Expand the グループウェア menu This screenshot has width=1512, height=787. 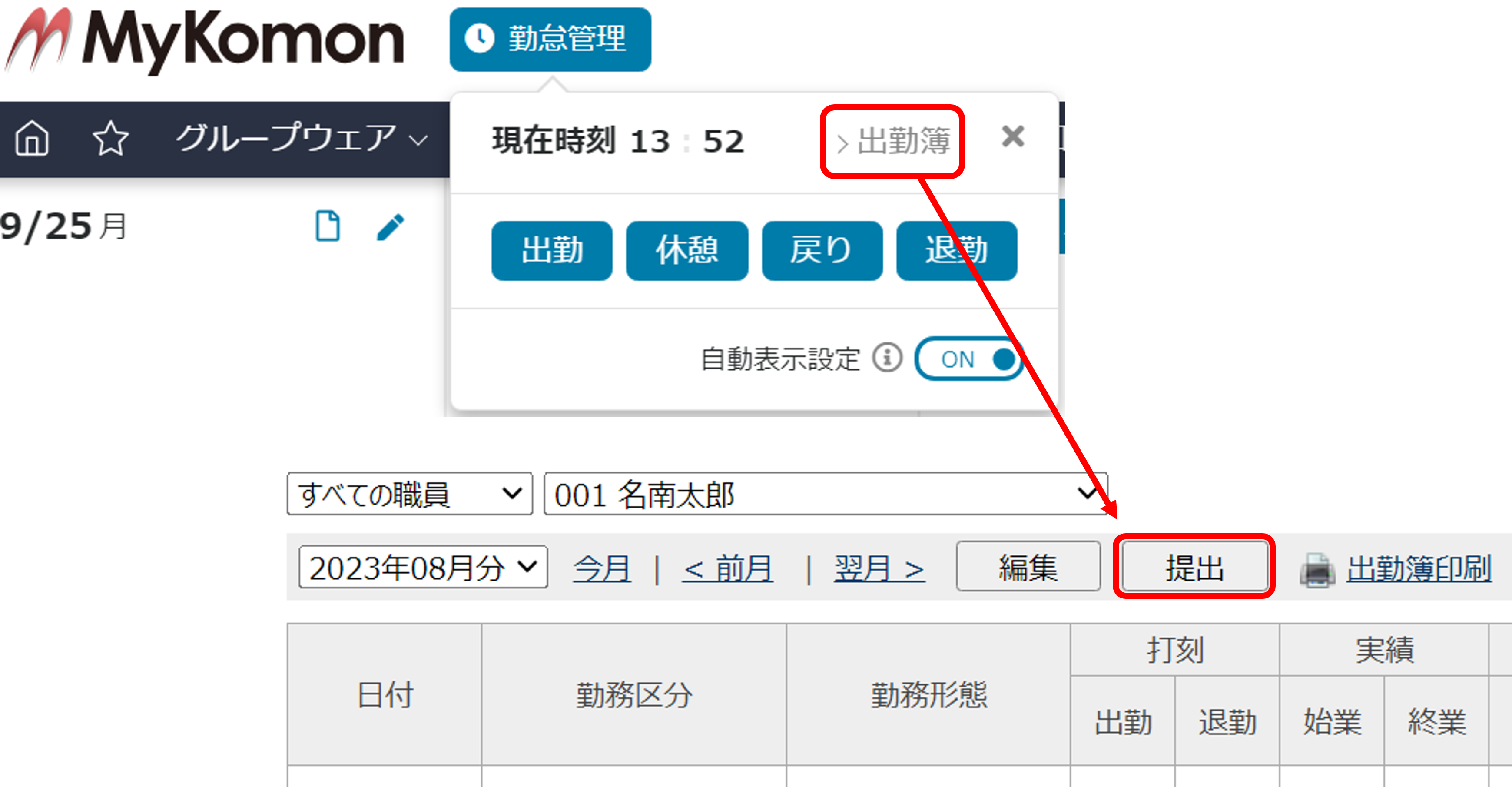click(x=302, y=139)
